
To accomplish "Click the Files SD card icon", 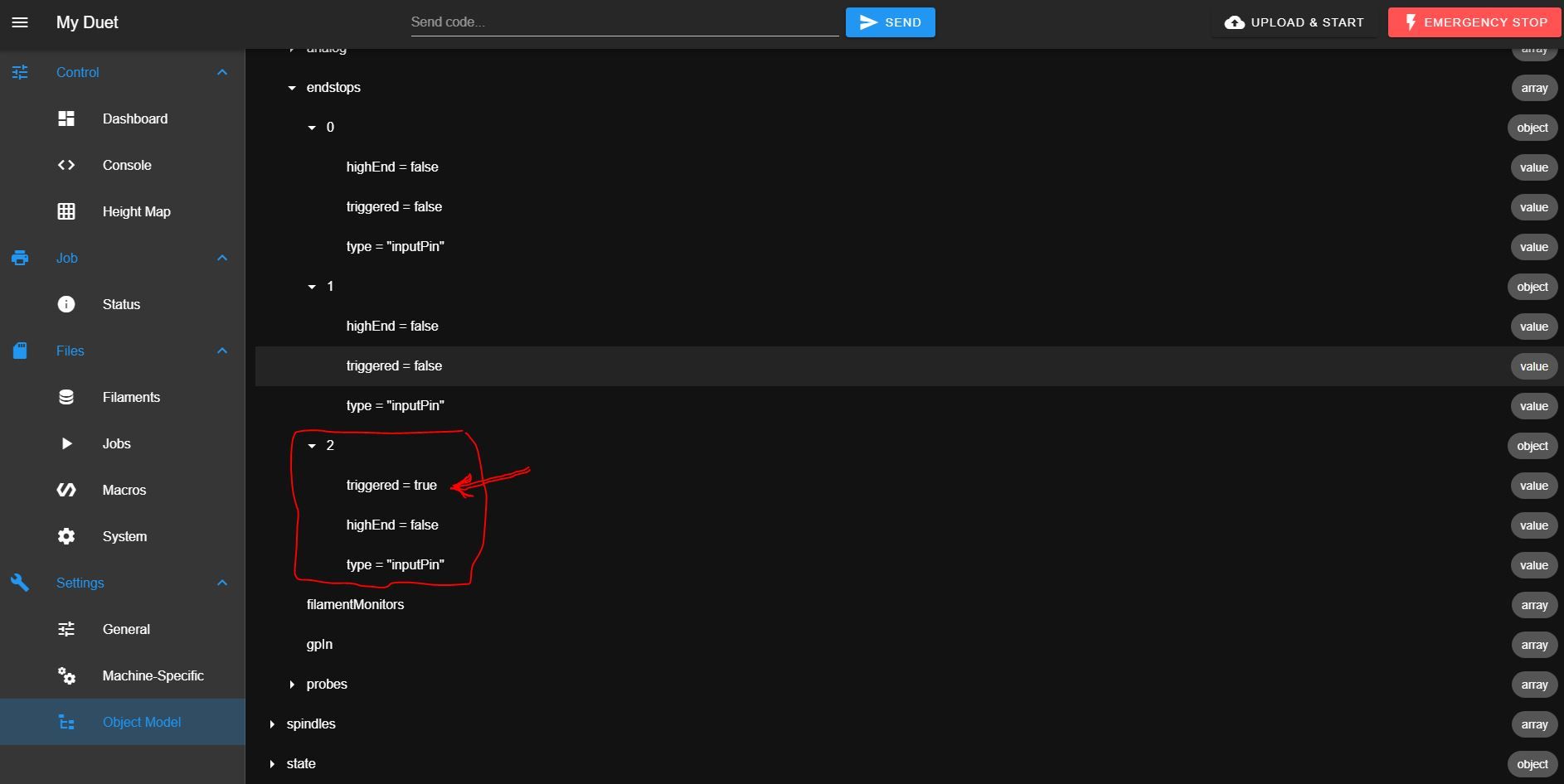I will (x=20, y=351).
